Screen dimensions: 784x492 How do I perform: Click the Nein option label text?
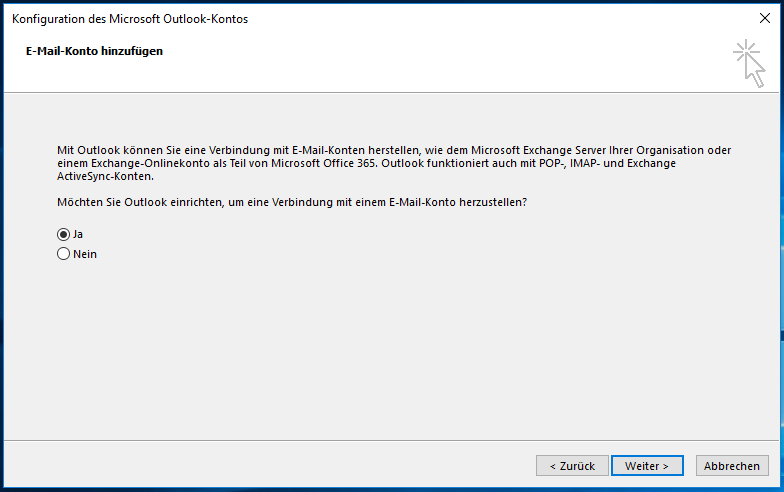(85, 254)
